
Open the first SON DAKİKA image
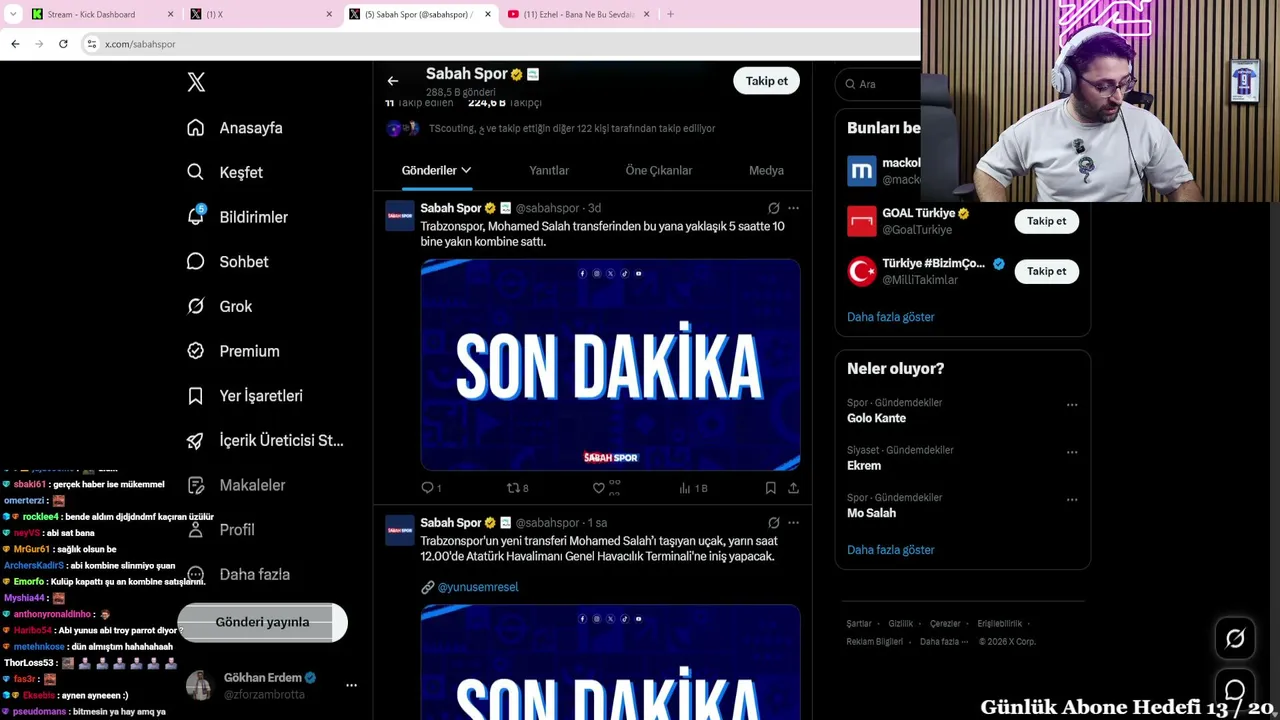point(610,365)
